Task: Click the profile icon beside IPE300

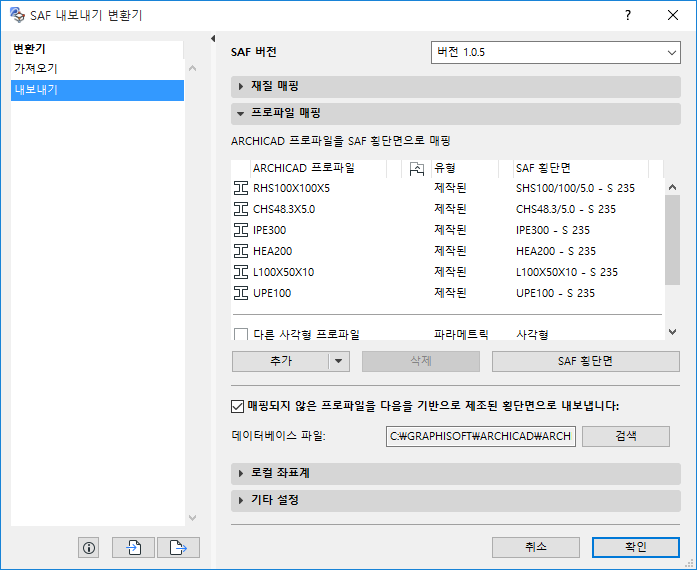Action: tap(240, 230)
